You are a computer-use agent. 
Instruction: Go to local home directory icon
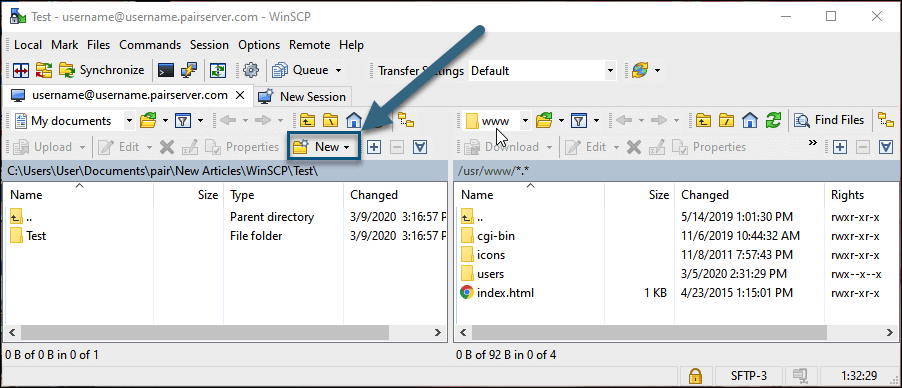pyautogui.click(x=353, y=120)
